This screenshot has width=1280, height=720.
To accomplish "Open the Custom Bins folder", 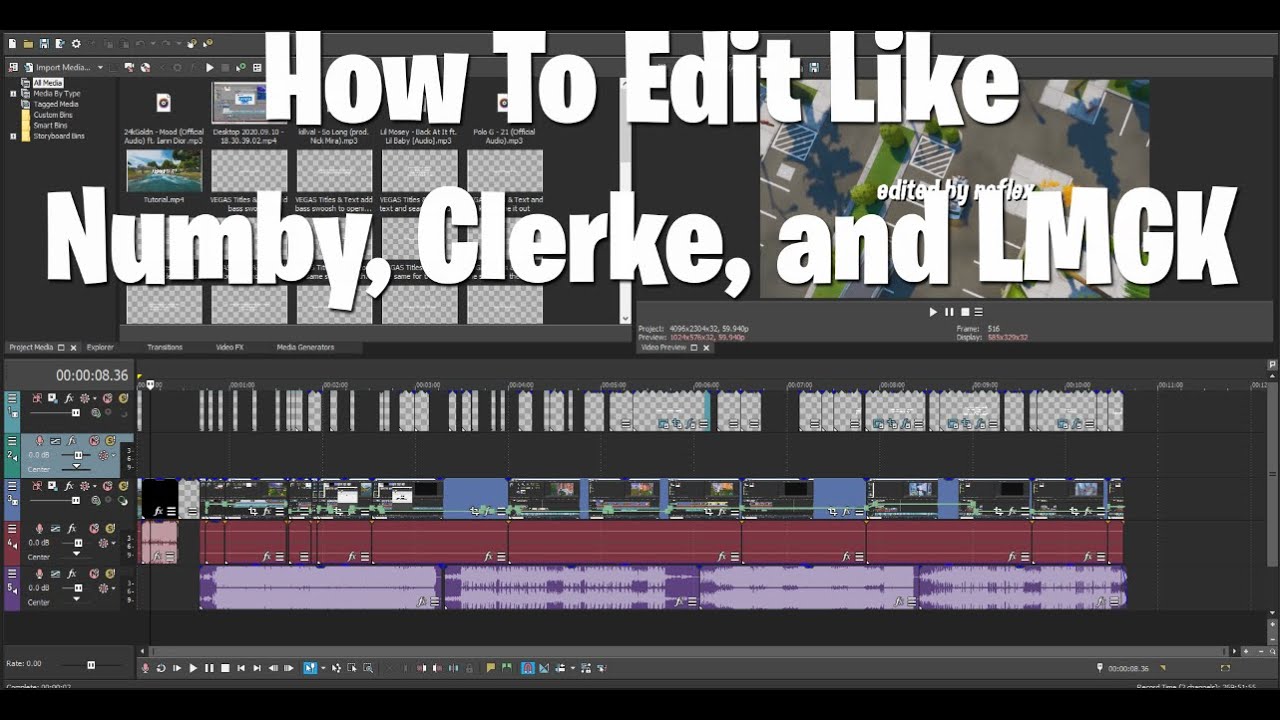I will pos(53,115).
